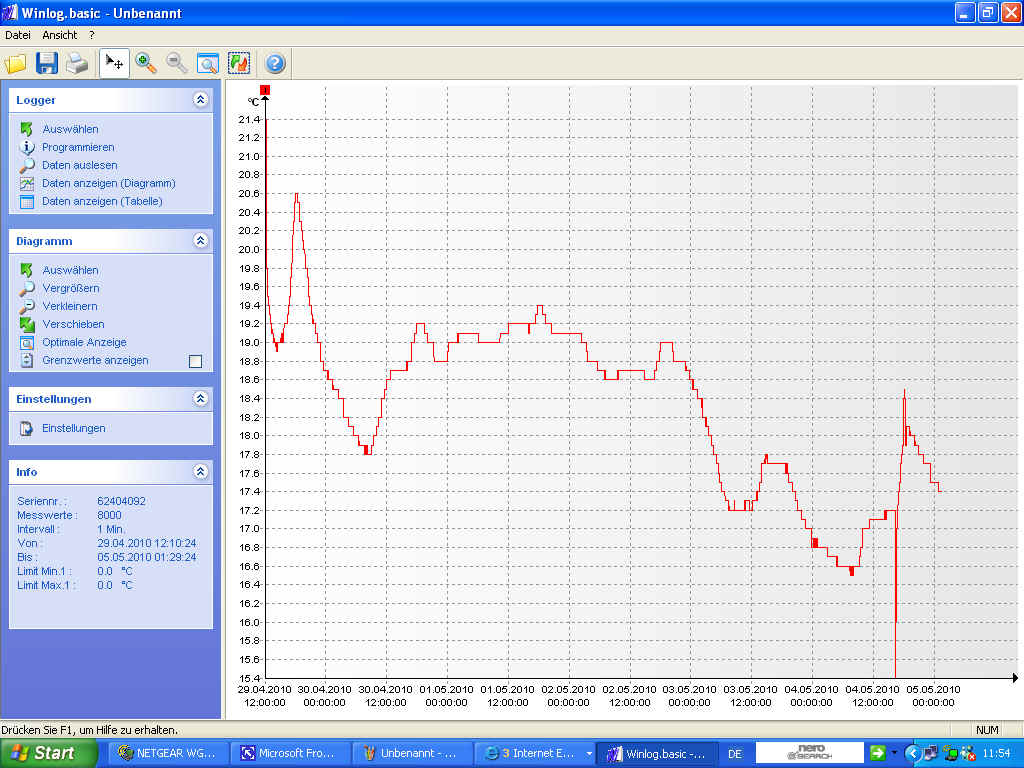The image size is (1024, 768).
Task: Click the Windows Start button
Action: [48, 754]
